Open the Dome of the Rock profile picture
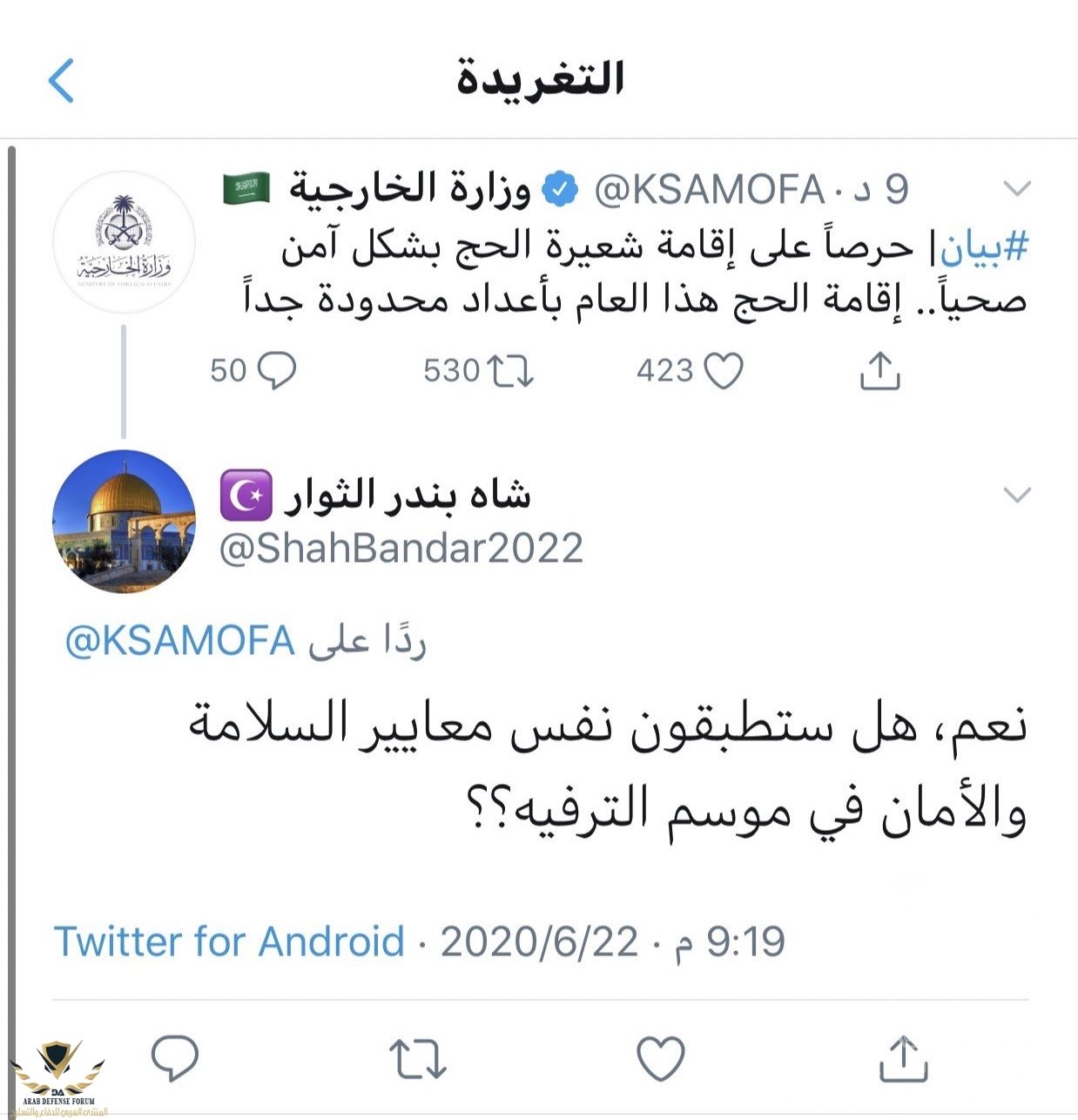 (x=124, y=521)
